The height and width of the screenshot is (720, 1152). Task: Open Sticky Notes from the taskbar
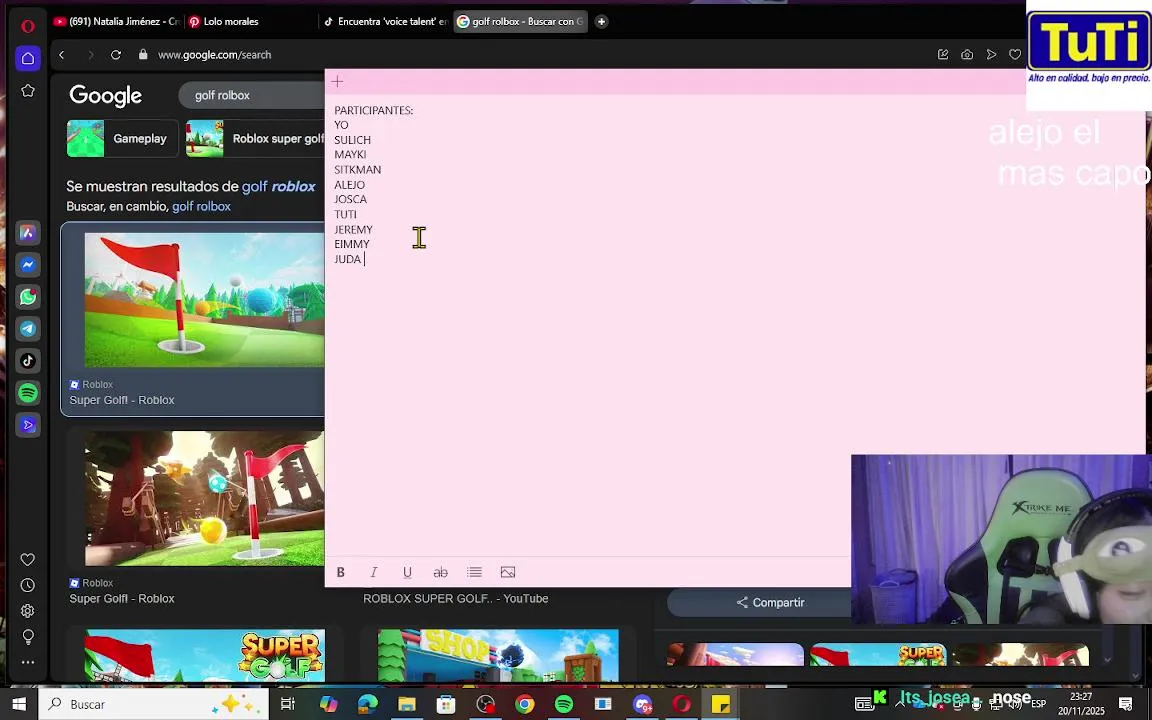[721, 705]
